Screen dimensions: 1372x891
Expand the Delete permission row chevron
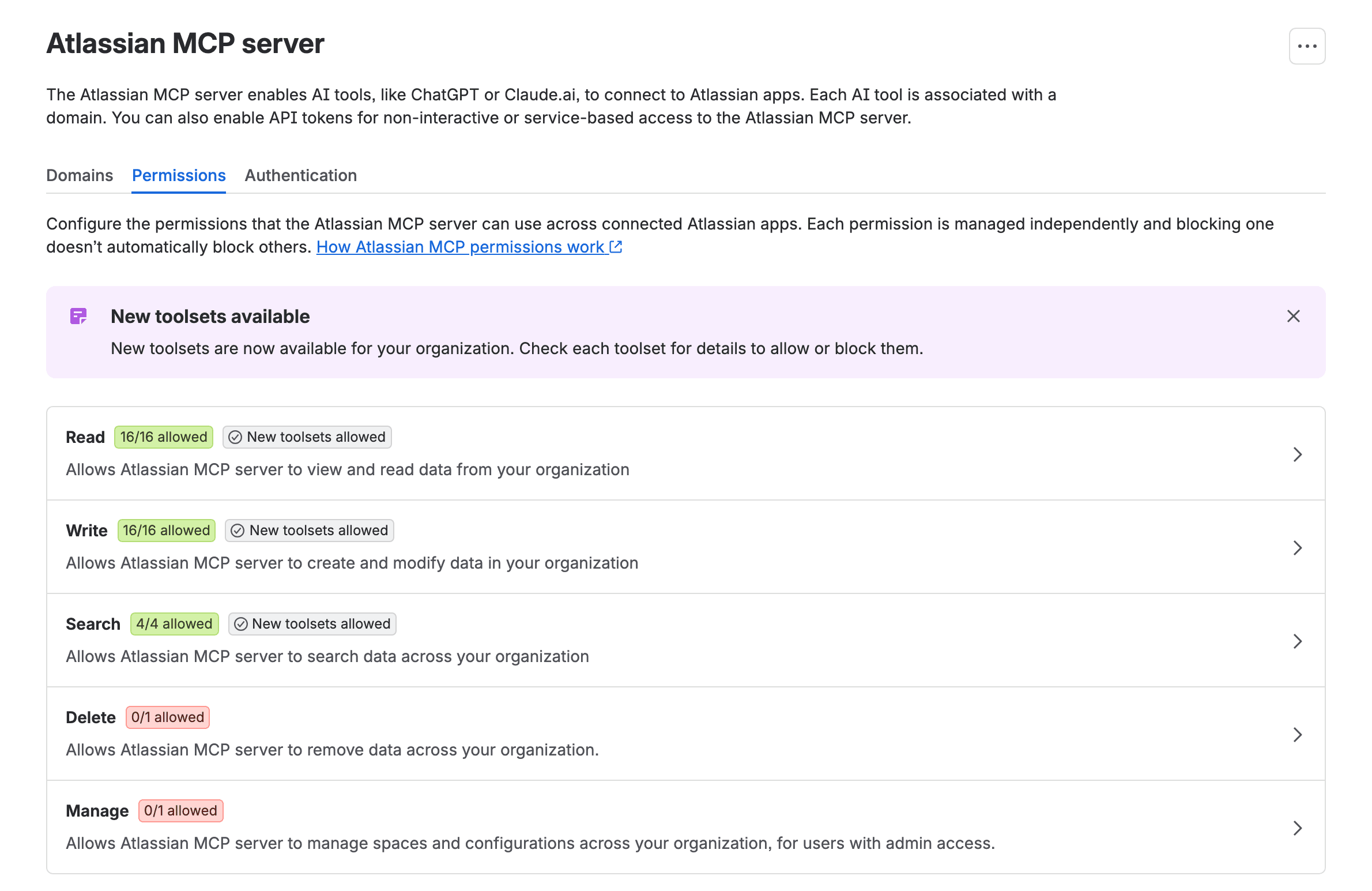click(x=1297, y=735)
